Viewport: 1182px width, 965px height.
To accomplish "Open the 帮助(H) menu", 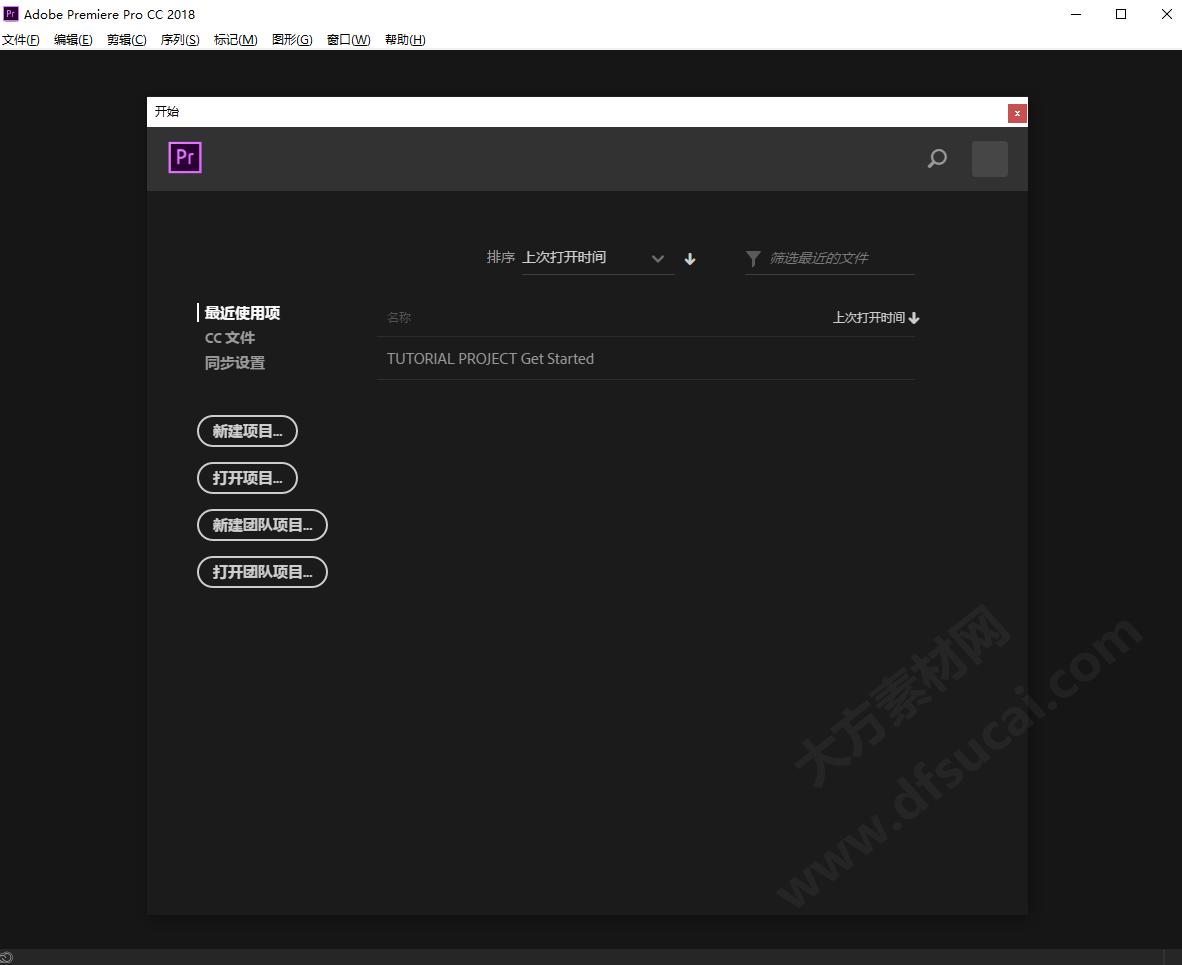I will (406, 39).
